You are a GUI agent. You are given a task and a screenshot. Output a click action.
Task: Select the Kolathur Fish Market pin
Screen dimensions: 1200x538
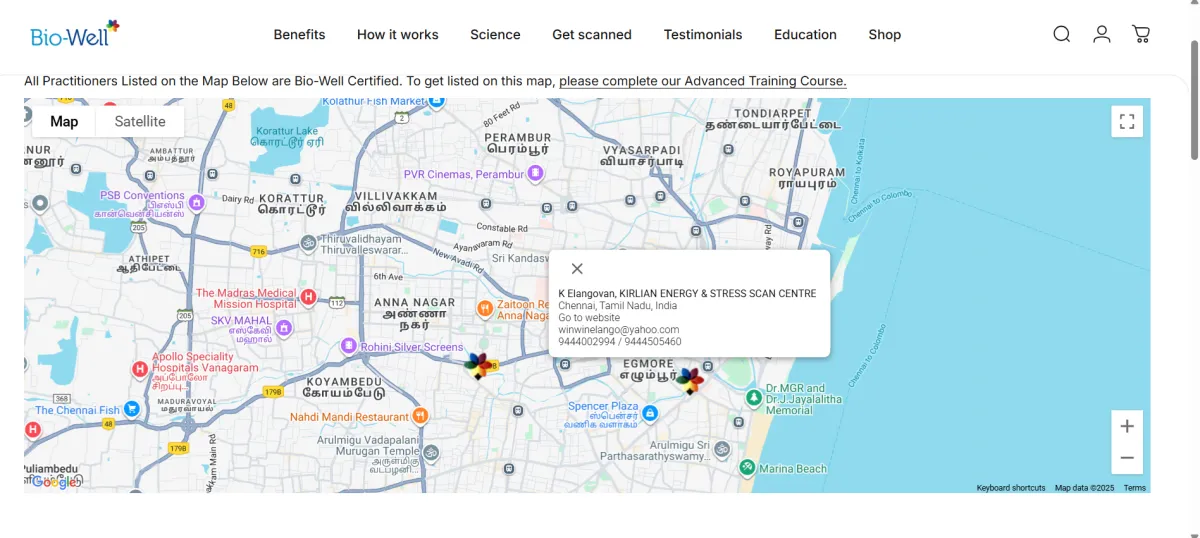pyautogui.click(x=436, y=102)
